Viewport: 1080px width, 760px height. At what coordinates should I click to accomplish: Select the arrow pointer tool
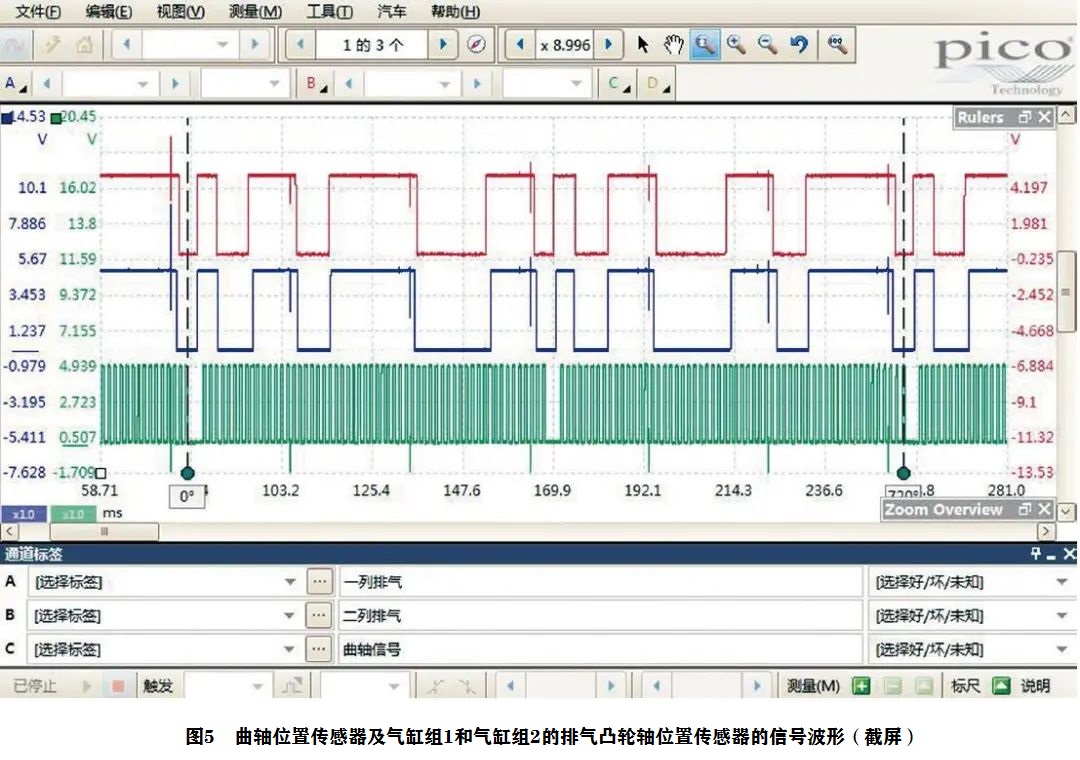tap(643, 45)
